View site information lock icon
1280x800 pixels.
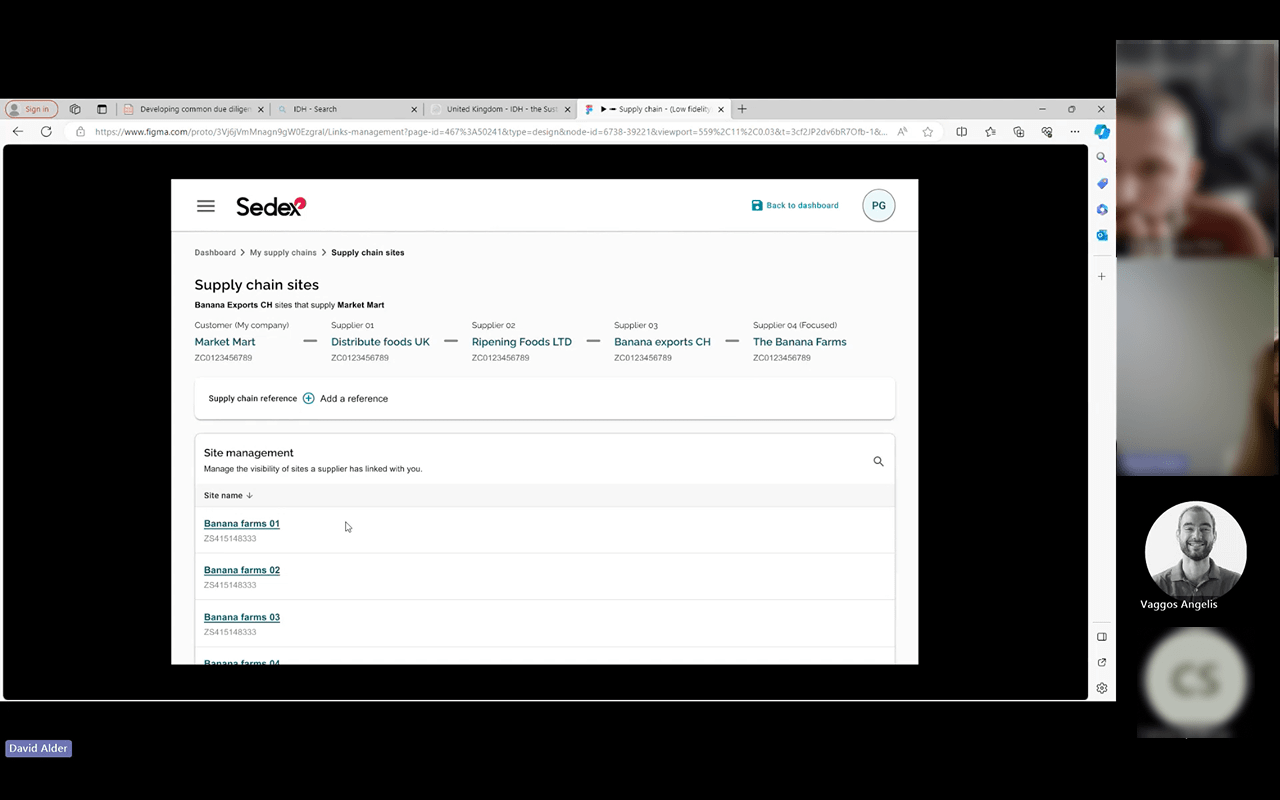[x=81, y=131]
